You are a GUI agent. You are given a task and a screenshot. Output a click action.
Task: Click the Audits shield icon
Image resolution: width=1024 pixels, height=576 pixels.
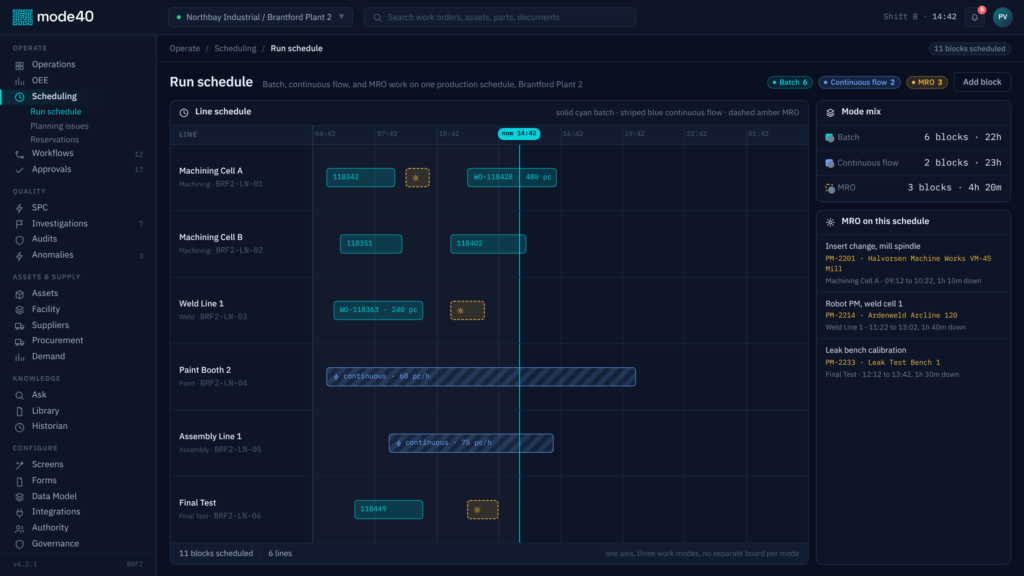click(x=20, y=240)
